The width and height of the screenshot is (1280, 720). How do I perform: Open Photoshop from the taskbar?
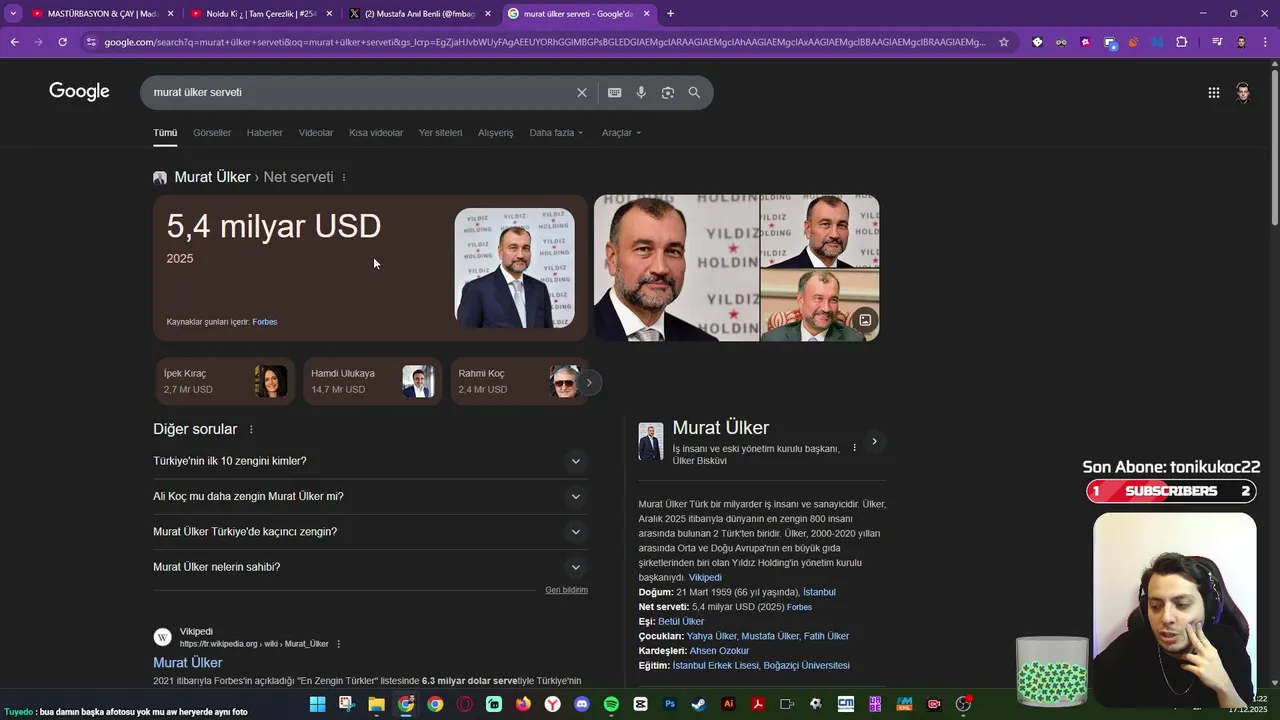(x=670, y=704)
